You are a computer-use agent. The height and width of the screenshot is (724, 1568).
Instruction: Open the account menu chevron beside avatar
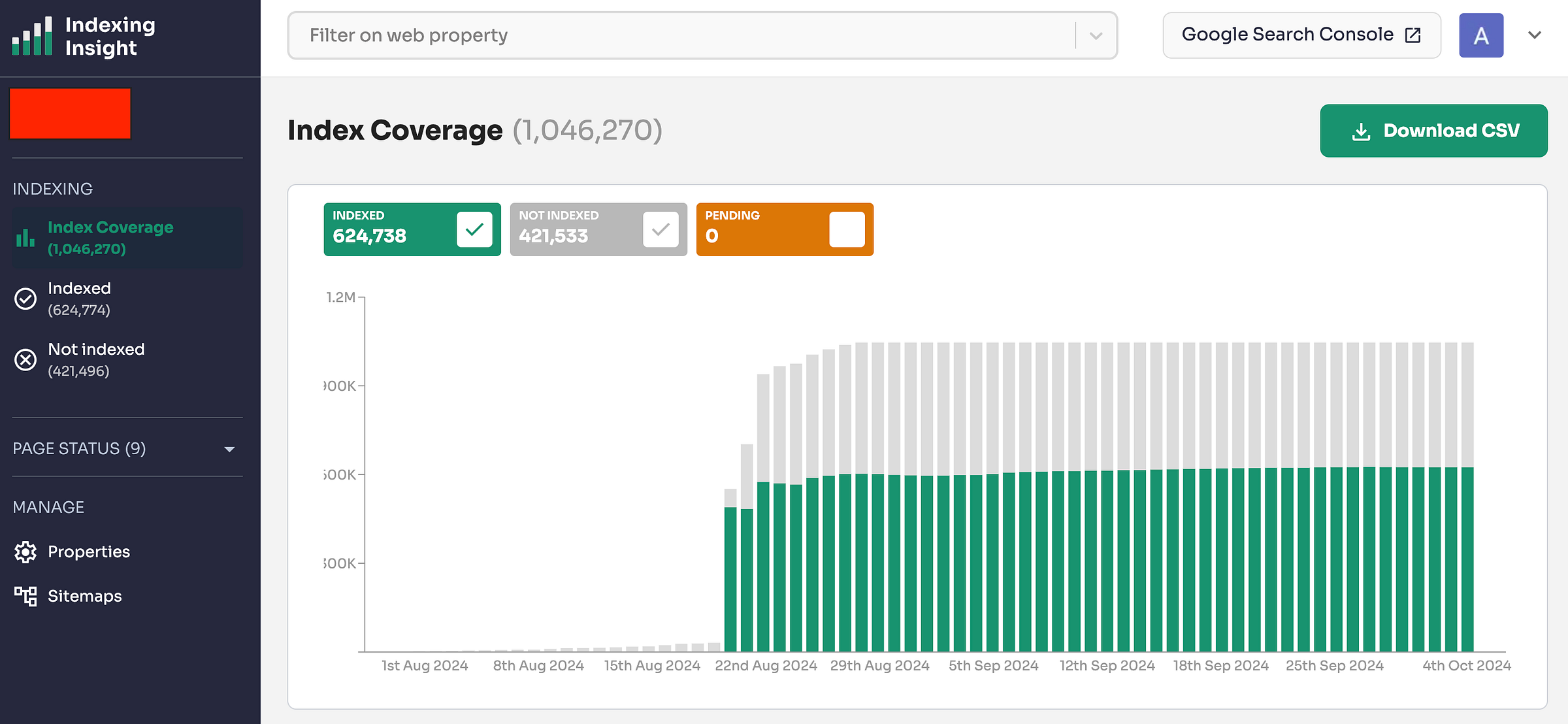[x=1535, y=35]
